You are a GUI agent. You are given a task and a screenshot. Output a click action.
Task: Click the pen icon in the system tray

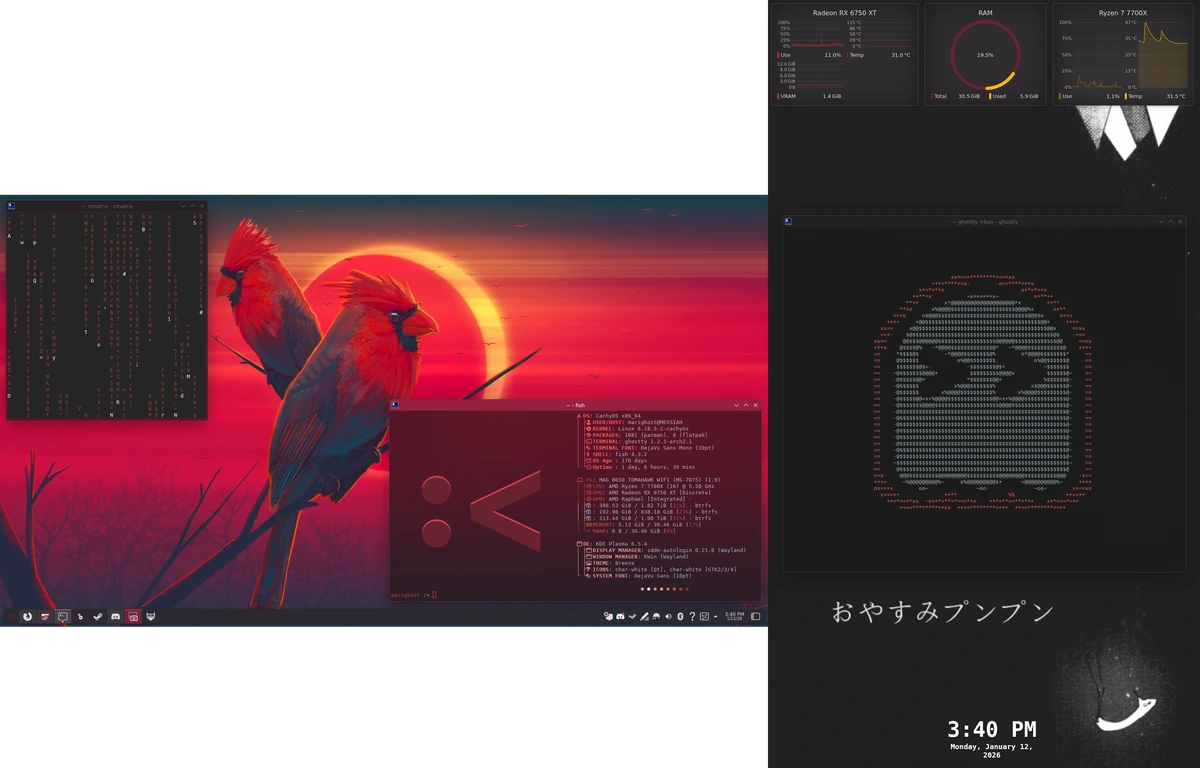(644, 617)
